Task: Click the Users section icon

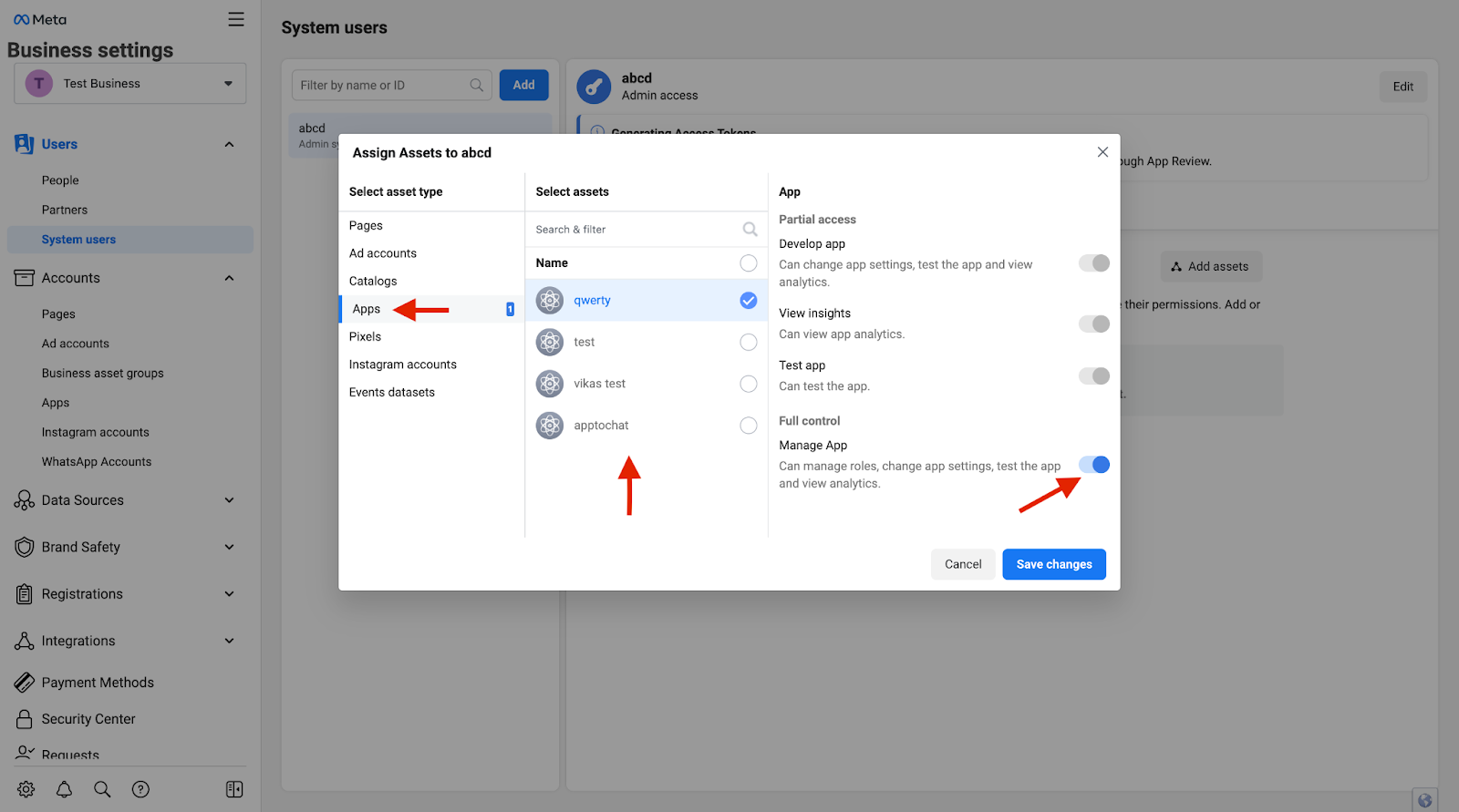Action: point(25,144)
